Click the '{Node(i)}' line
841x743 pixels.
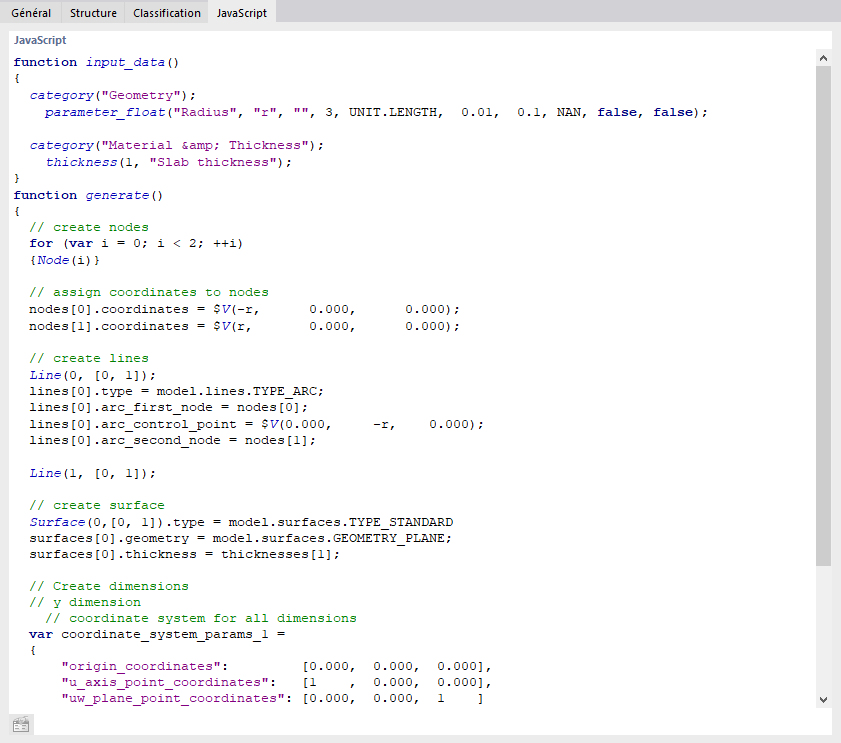point(65,260)
